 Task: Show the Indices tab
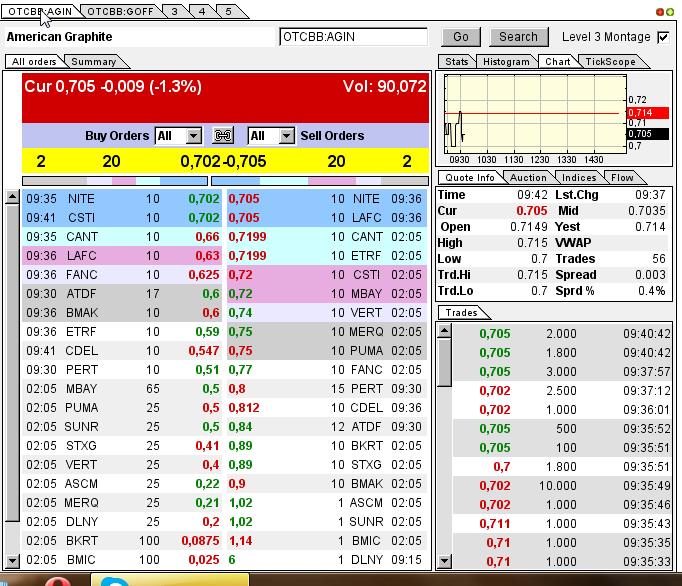(578, 177)
